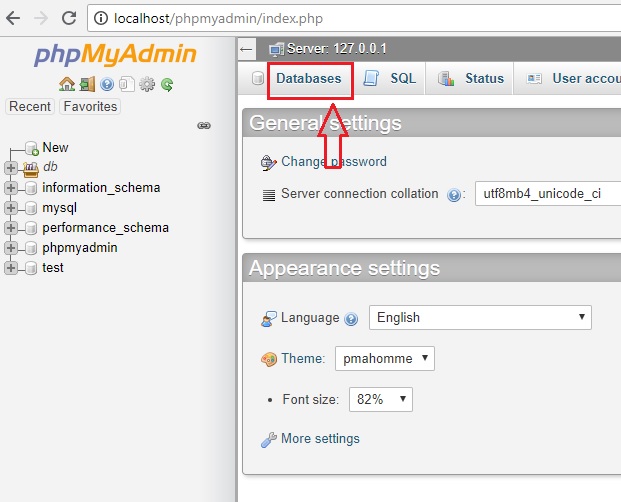Click the Theme: link label

point(303,359)
